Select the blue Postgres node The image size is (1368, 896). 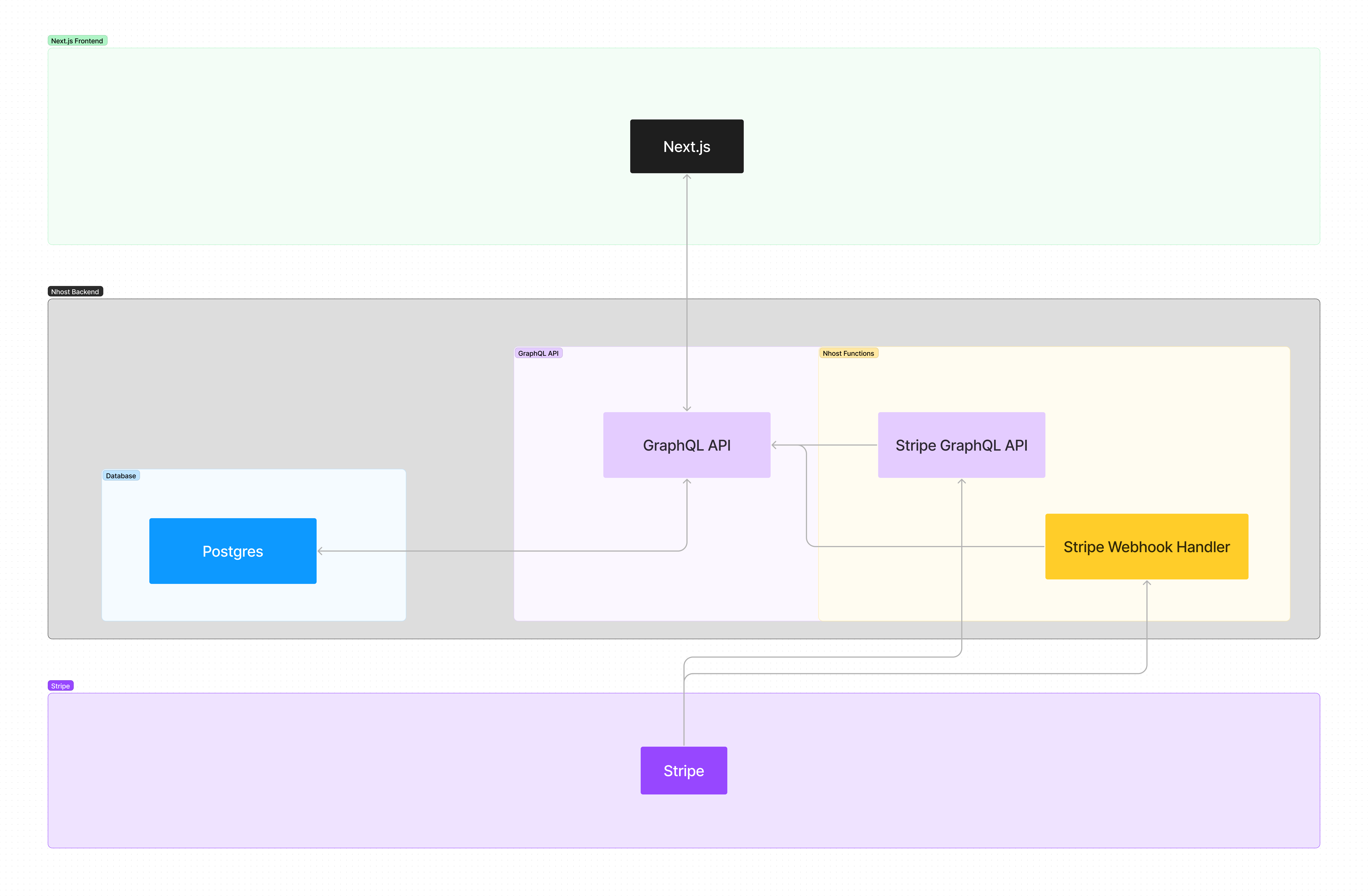233,551
